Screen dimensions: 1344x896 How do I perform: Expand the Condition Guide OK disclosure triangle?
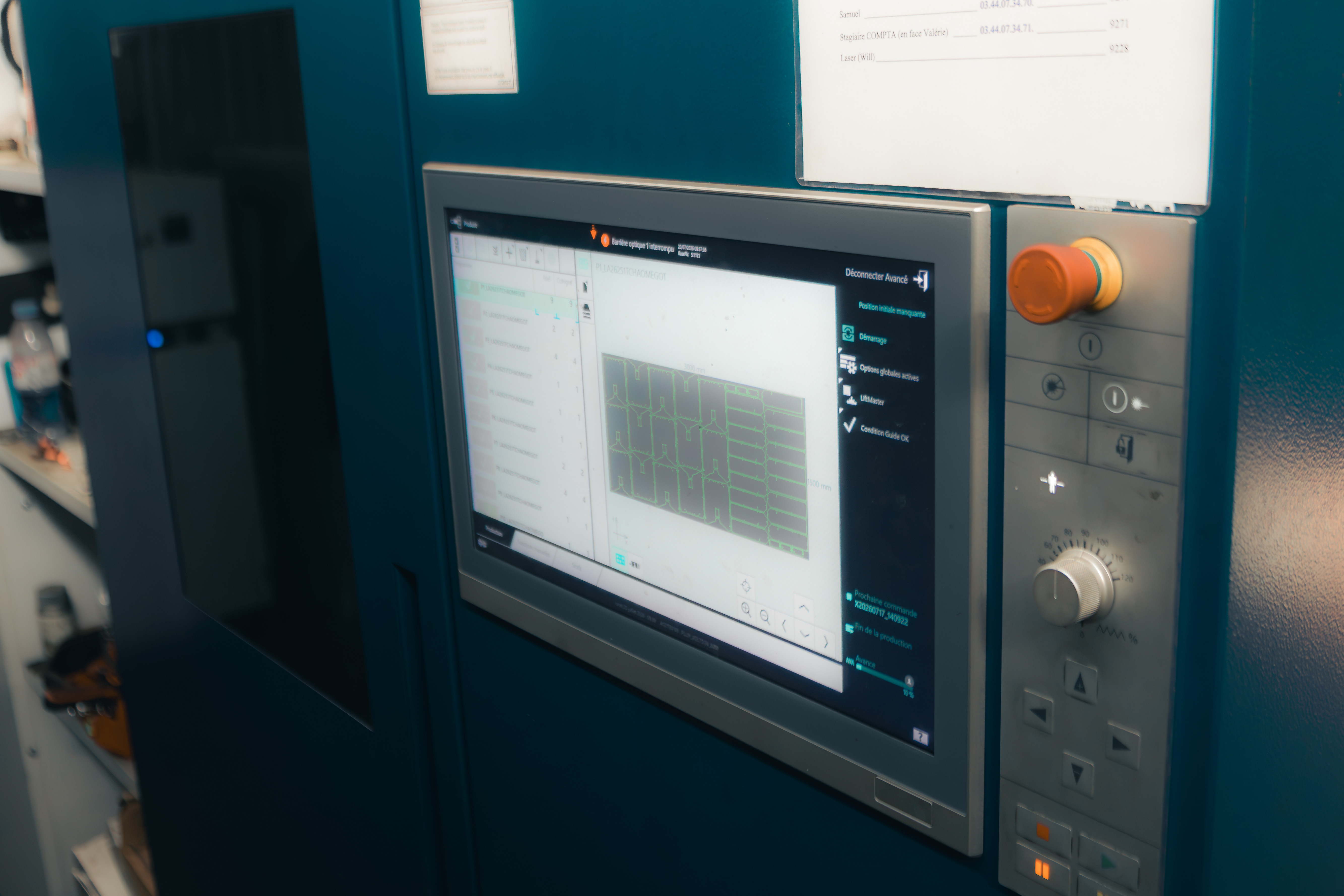coord(841,410)
